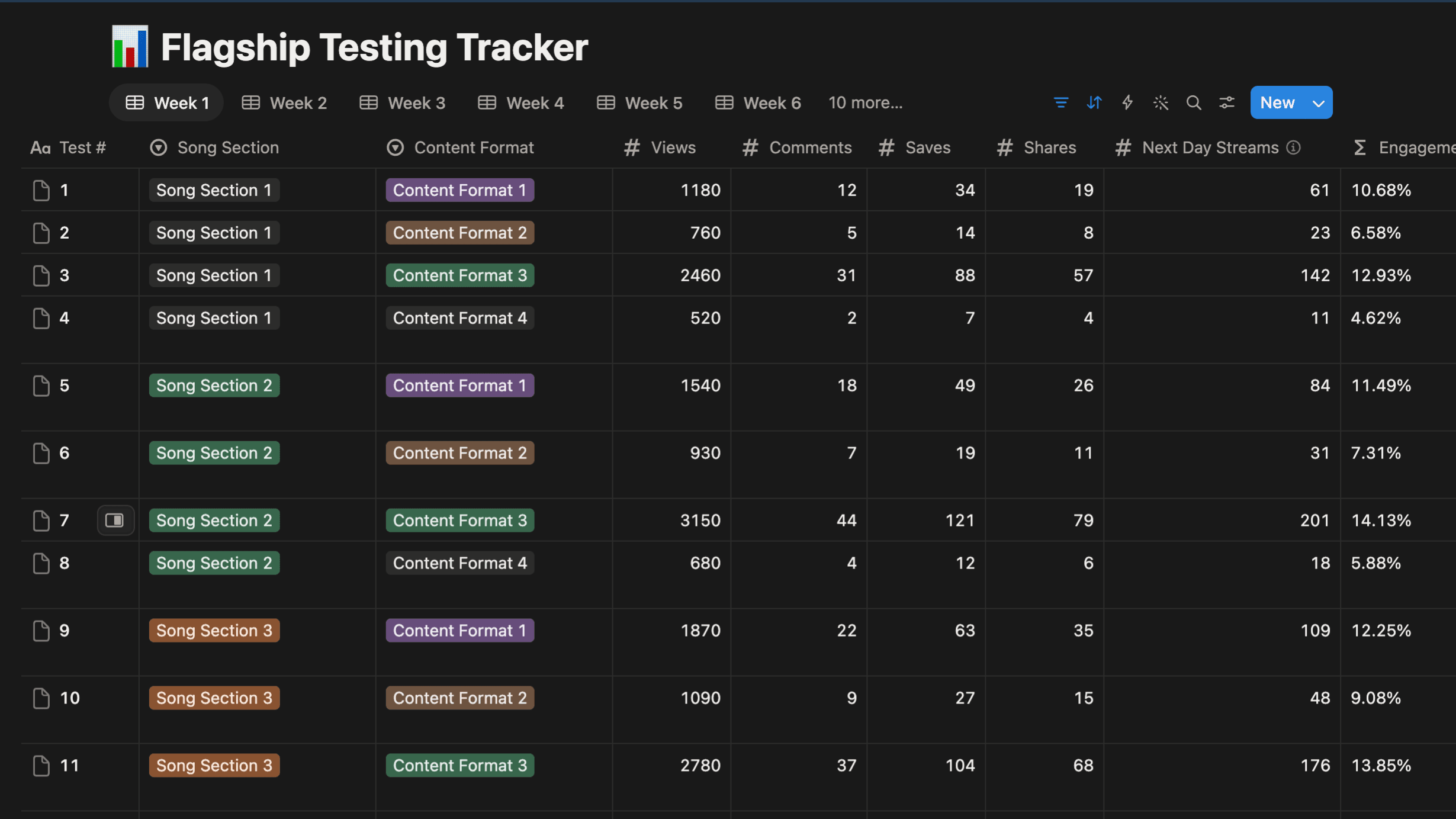The image size is (1456, 819).
Task: Click the page icon of test 9
Action: [41, 631]
